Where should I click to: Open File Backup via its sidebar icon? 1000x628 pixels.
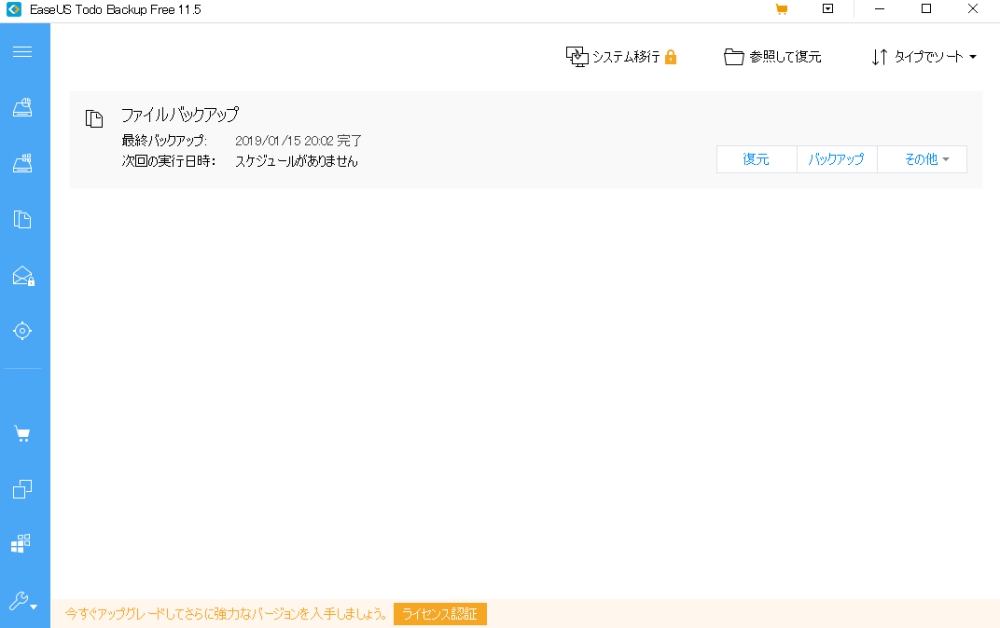tap(25, 218)
